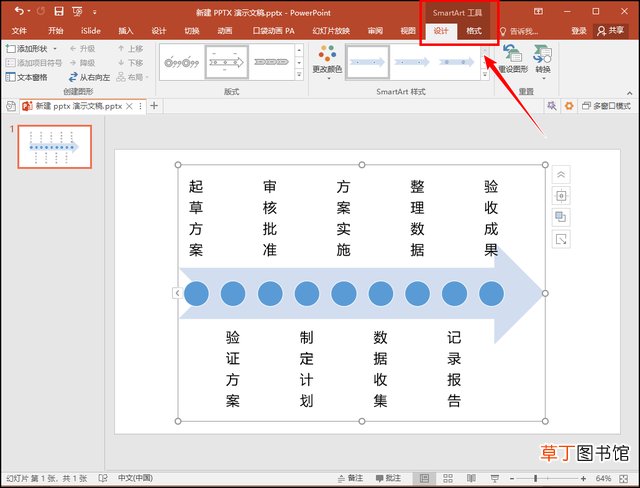Select the third SmartArt style thumbnail
The image size is (640, 488).
[456, 62]
